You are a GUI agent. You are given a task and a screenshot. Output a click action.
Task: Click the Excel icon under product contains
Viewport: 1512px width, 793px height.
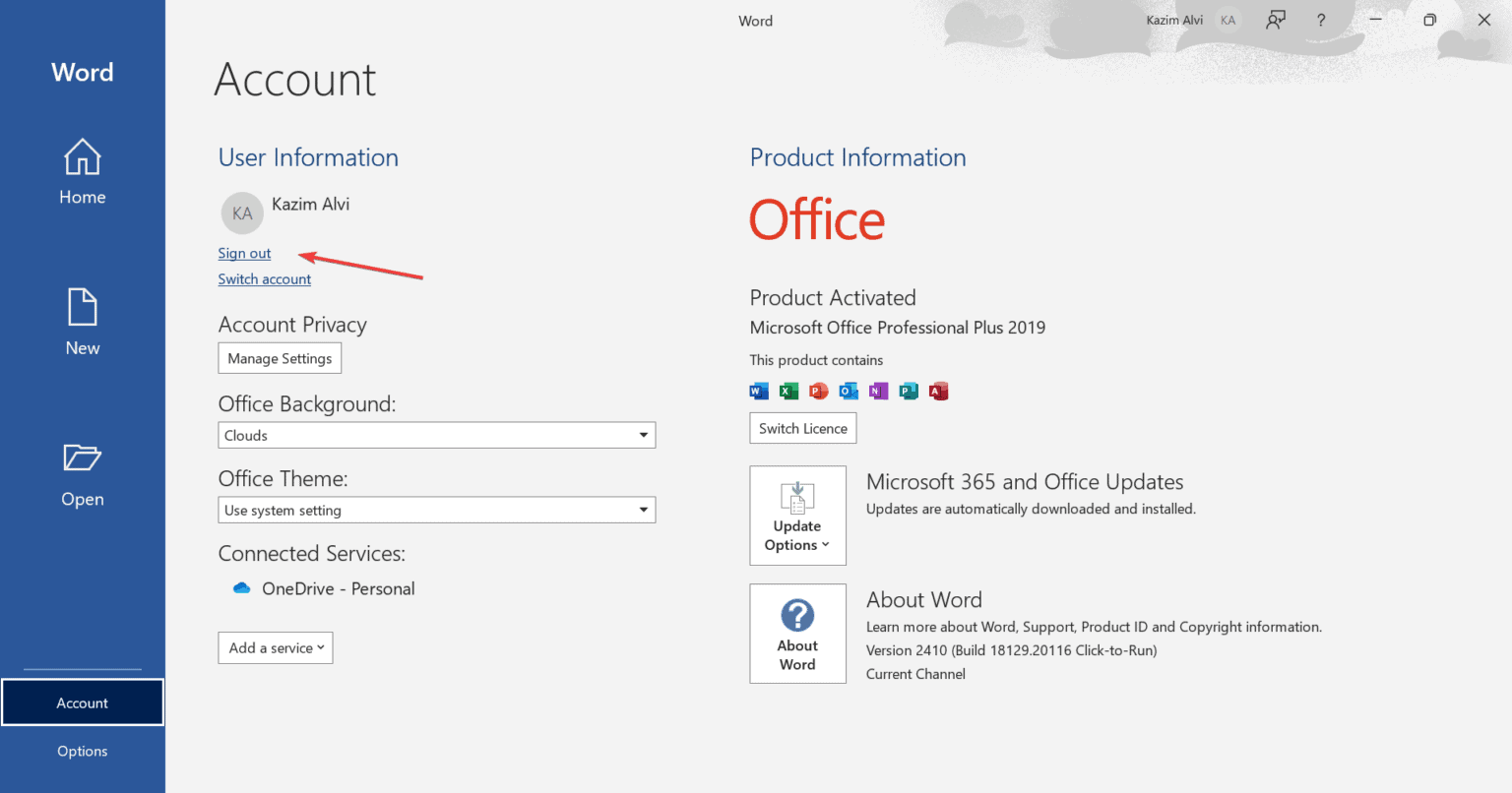click(x=788, y=391)
